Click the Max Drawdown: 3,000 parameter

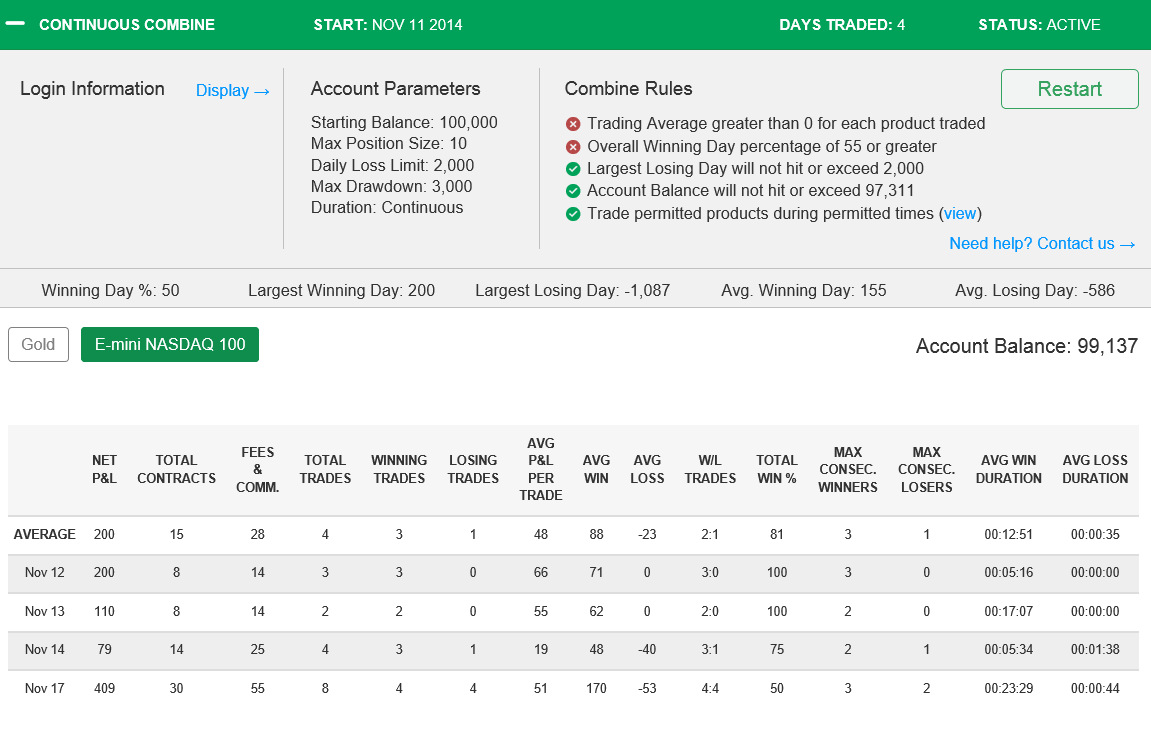click(x=391, y=187)
